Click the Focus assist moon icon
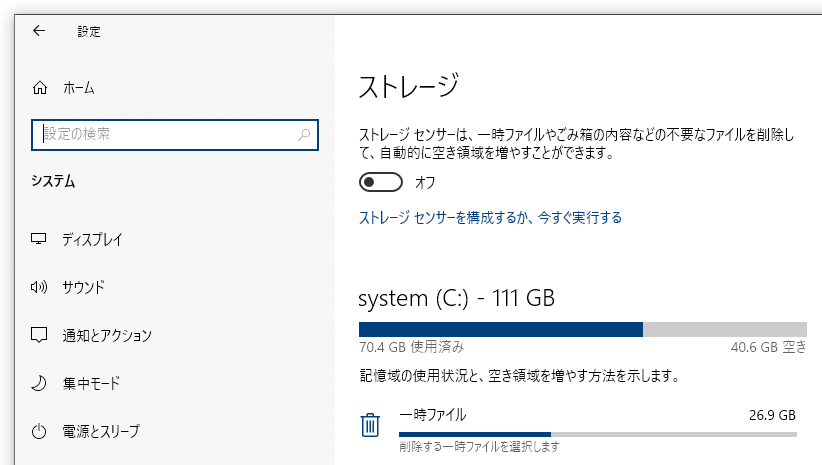 [x=40, y=383]
